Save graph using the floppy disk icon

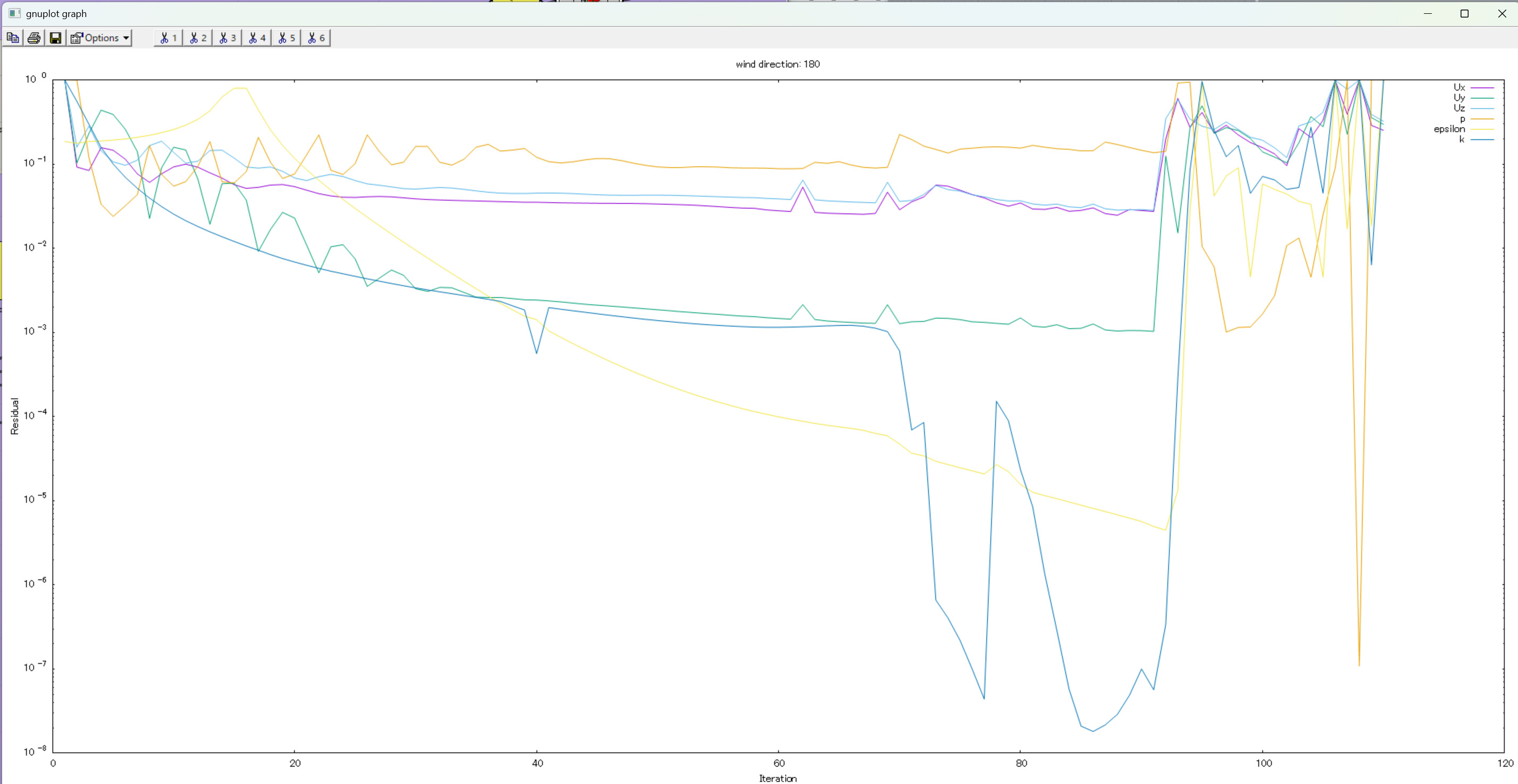point(55,38)
